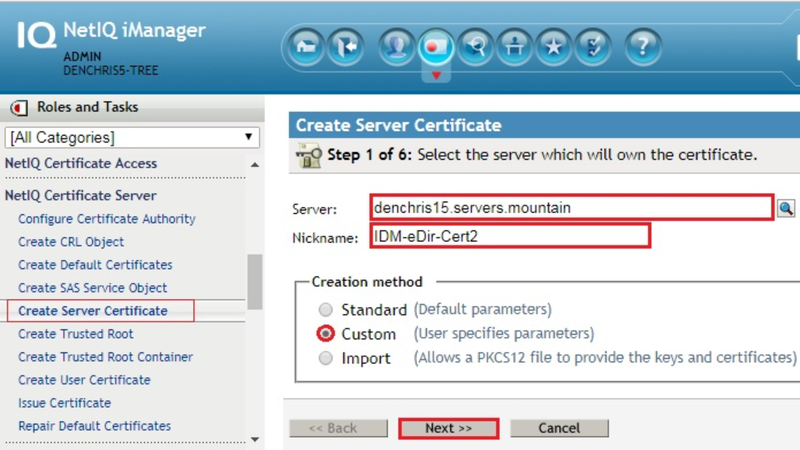Open Create CRL Object task
The image size is (800, 450).
coord(71,242)
